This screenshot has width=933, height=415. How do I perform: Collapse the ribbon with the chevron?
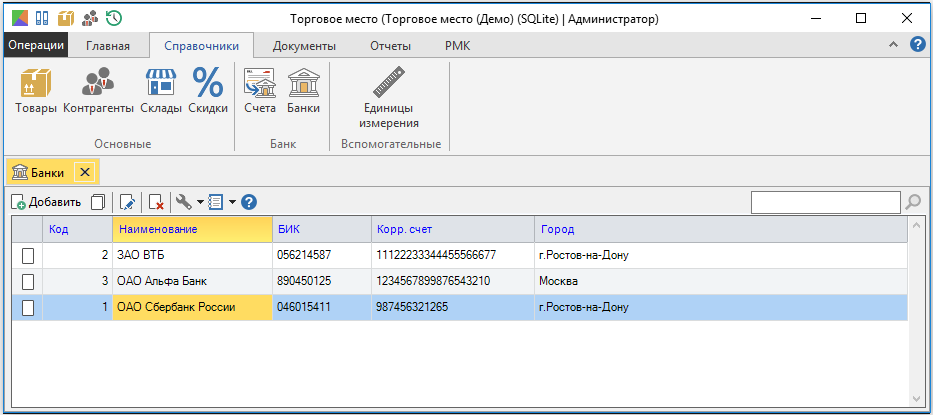(x=893, y=45)
